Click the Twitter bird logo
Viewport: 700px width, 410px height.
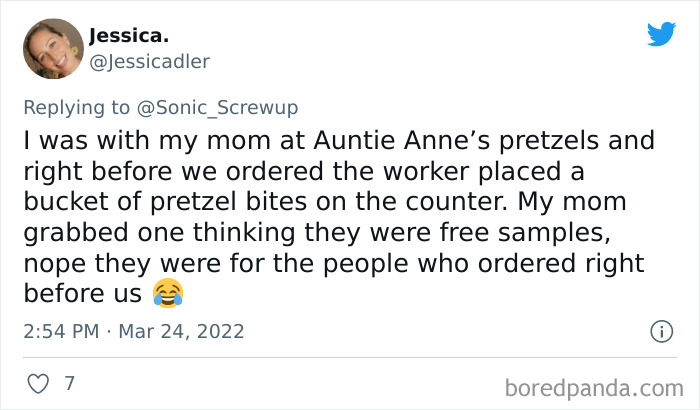pyautogui.click(x=661, y=34)
